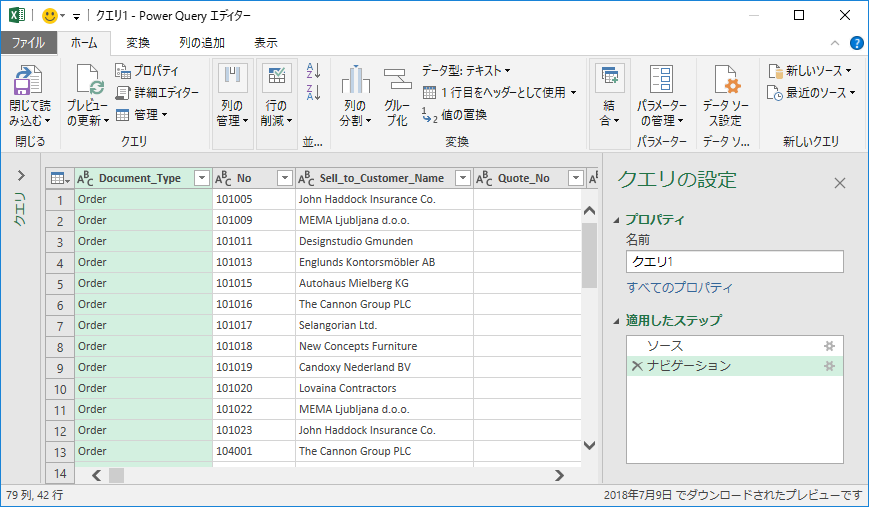Click the Split Column (列の分割) icon
869x507 pixels.
click(355, 79)
